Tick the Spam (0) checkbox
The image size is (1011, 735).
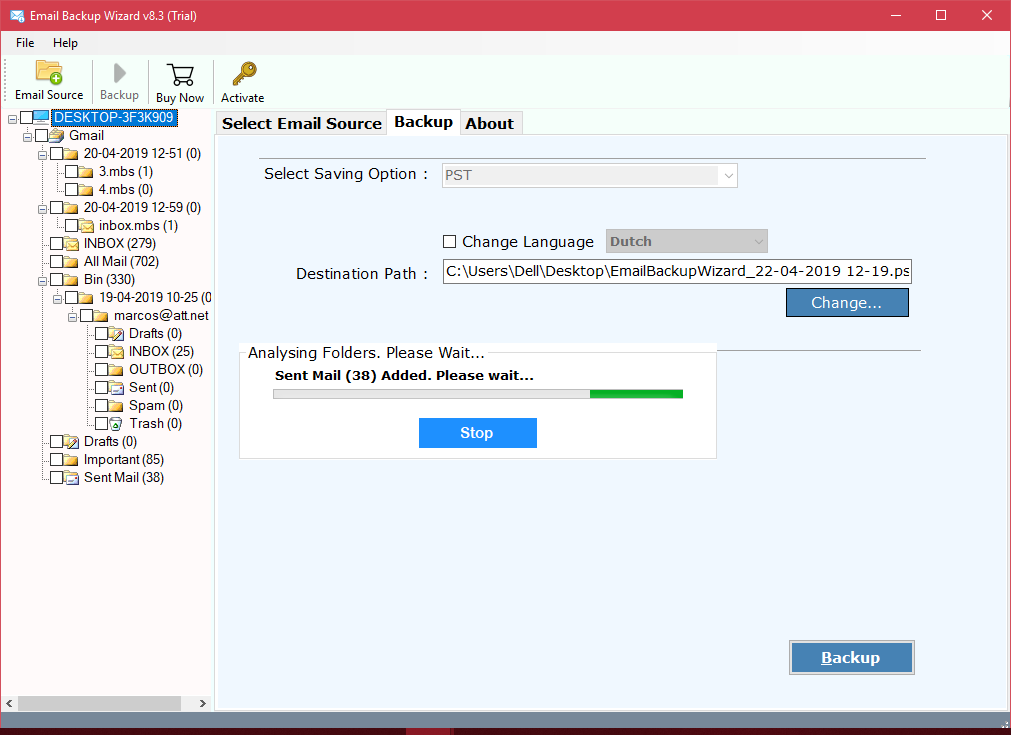click(x=102, y=406)
